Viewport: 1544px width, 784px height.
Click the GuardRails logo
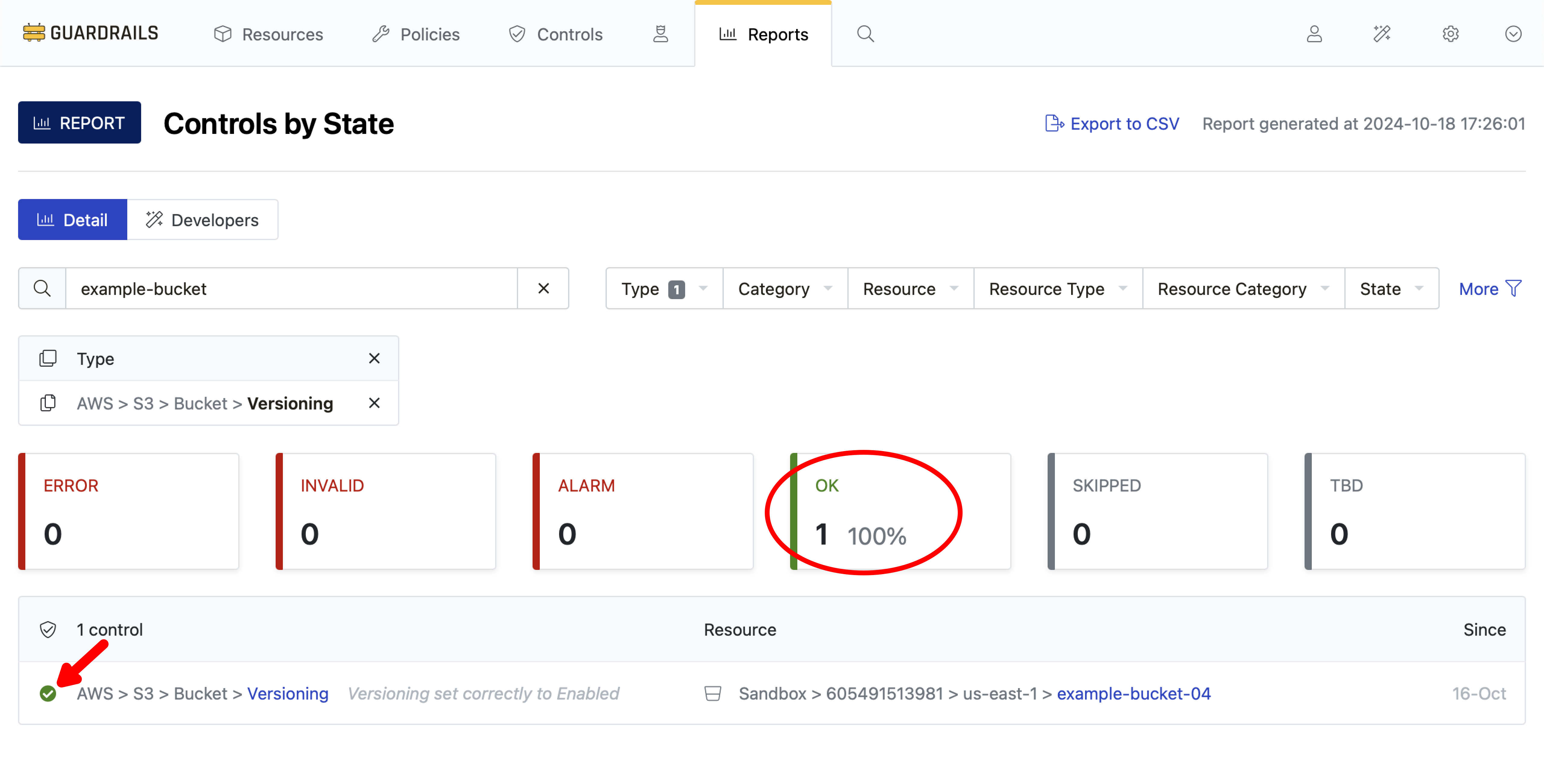(90, 32)
